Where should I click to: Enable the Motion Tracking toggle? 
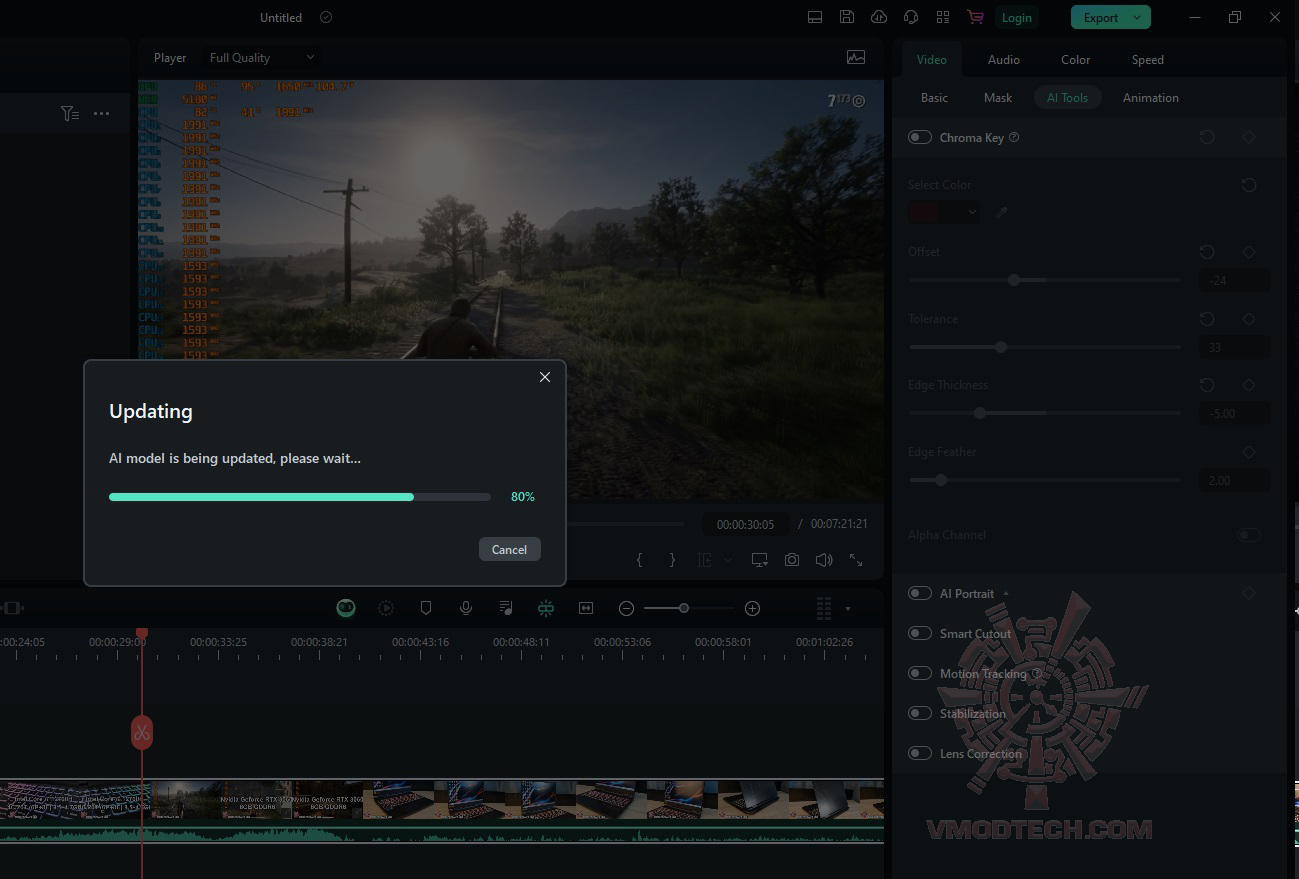(920, 673)
